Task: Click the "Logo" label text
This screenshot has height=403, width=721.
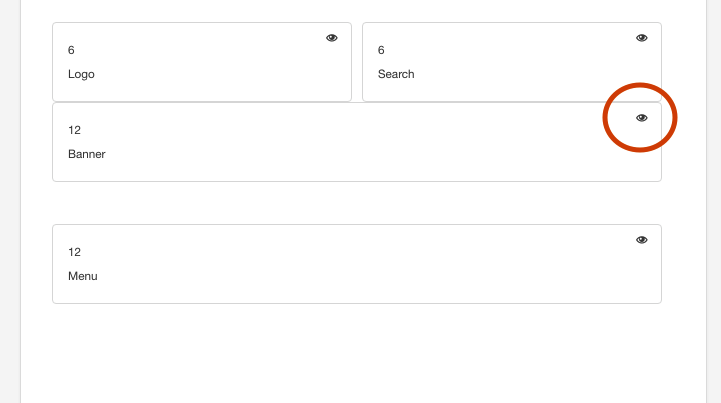Action: [x=81, y=74]
